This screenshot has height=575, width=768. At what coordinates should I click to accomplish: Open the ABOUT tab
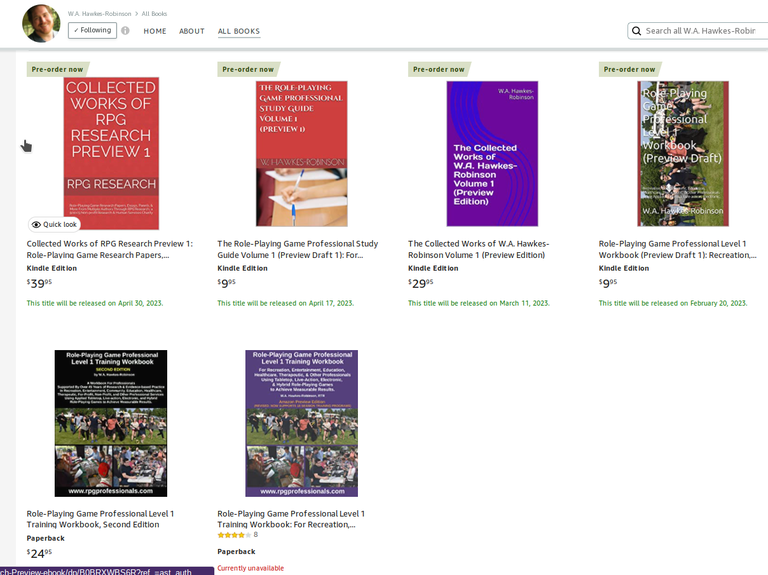(x=192, y=31)
